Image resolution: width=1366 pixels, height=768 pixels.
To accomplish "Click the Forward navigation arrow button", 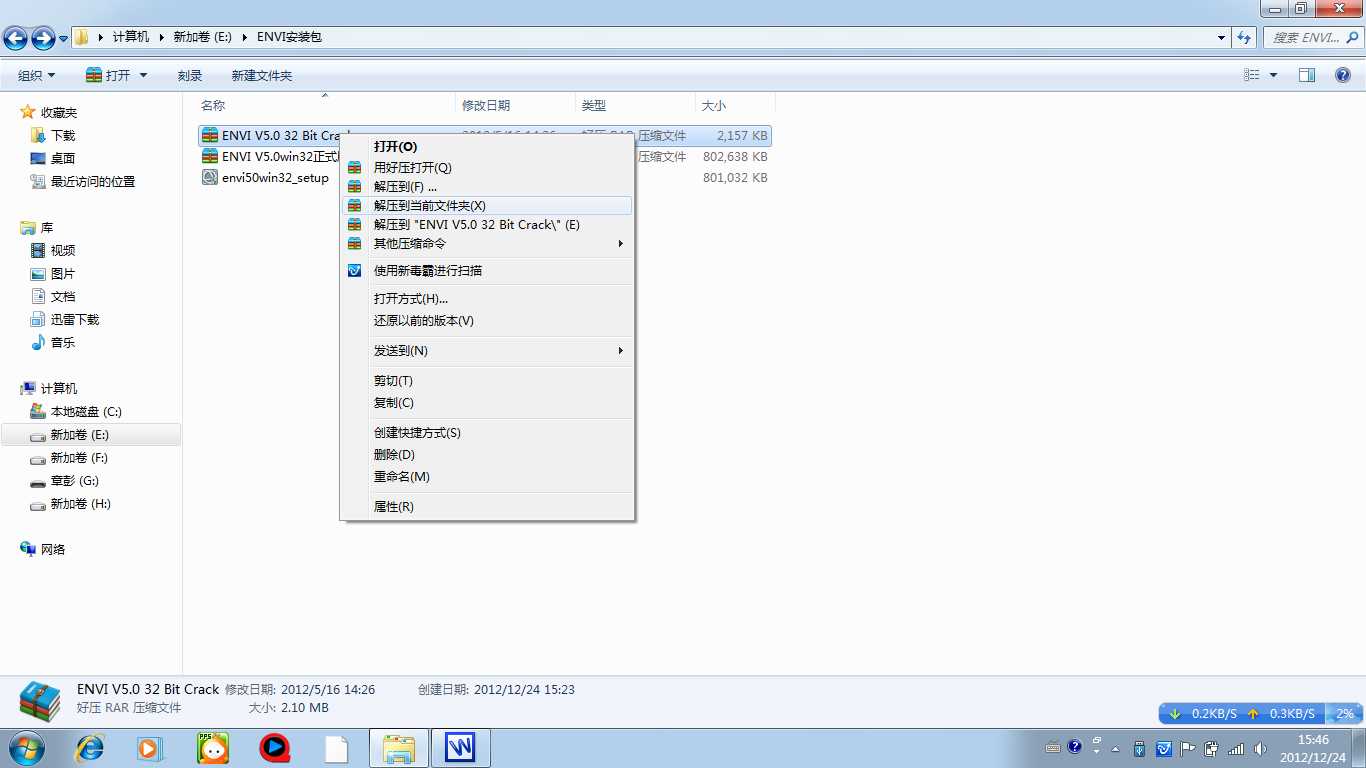I will click(43, 38).
